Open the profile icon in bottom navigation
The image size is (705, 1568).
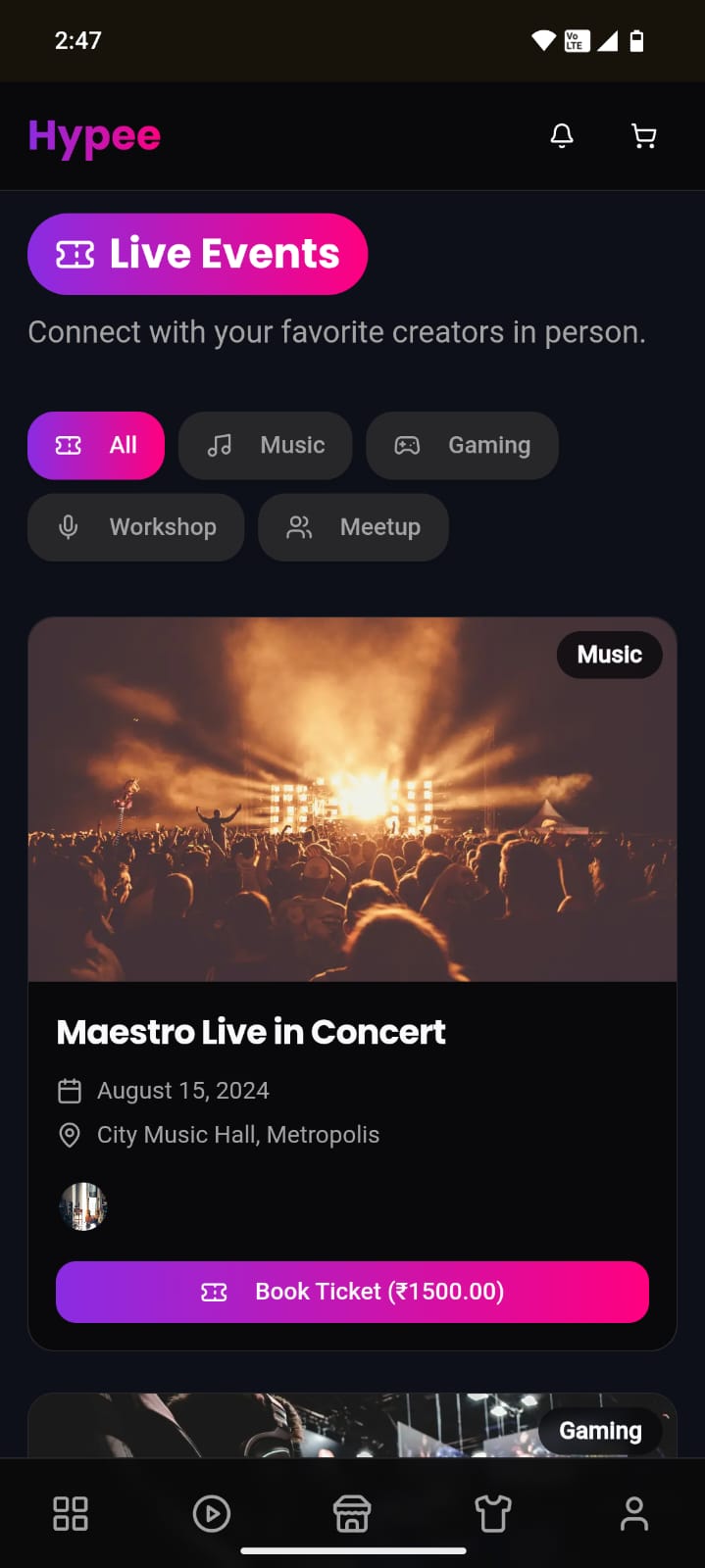click(634, 1513)
